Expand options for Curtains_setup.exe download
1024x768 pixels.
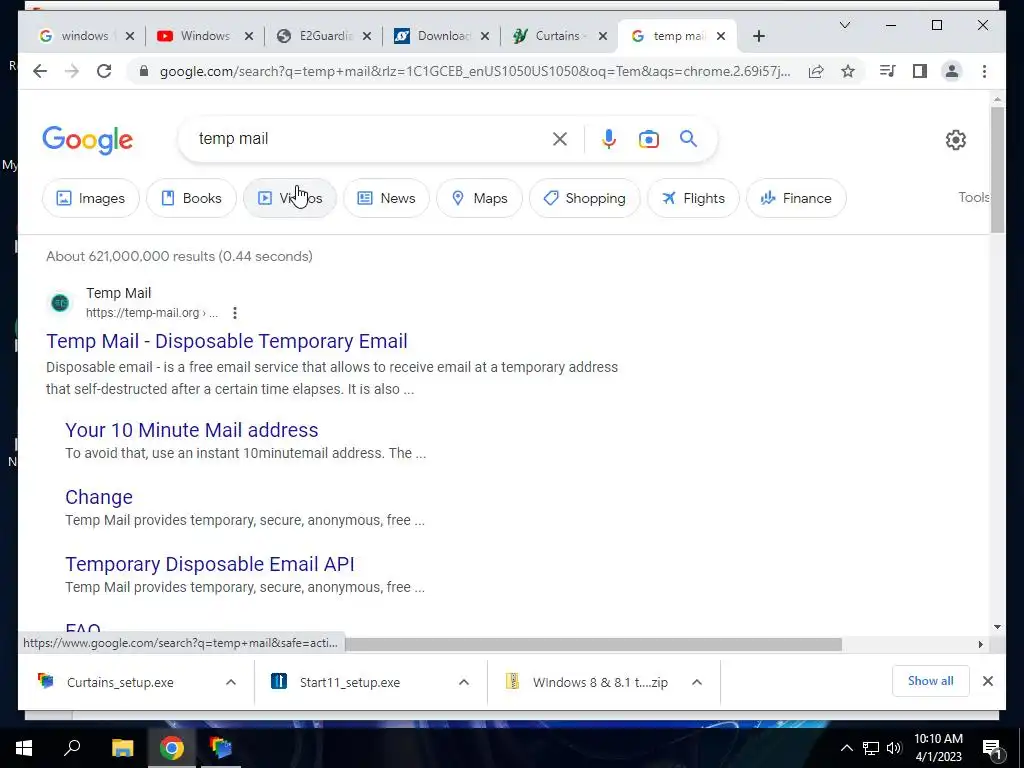click(x=231, y=682)
